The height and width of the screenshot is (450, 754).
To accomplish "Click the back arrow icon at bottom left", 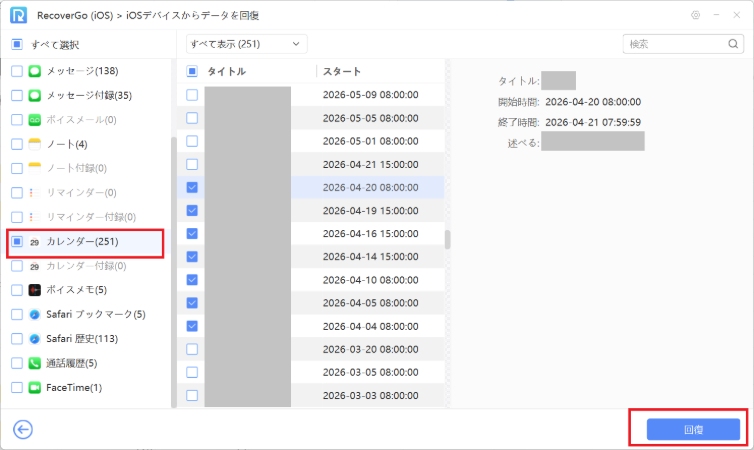I will click(23, 429).
